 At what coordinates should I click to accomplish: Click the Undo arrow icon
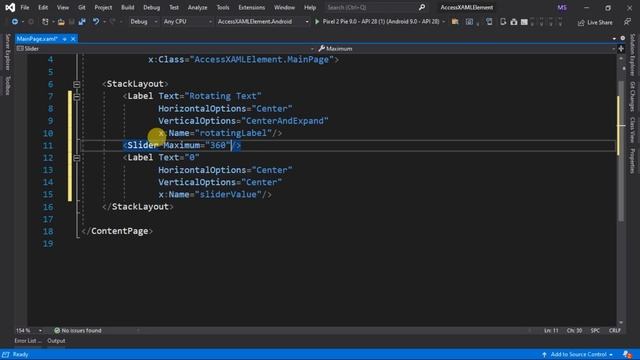pos(96,22)
